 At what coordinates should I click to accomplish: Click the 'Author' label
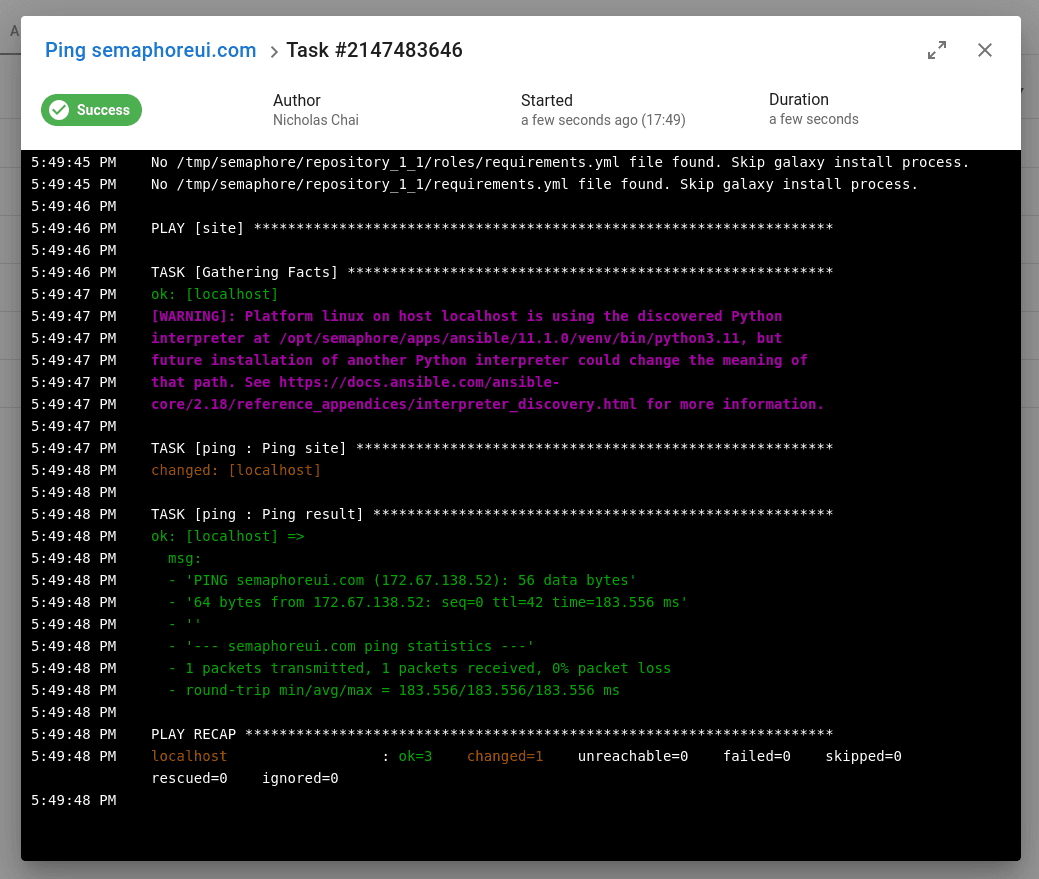tap(297, 101)
